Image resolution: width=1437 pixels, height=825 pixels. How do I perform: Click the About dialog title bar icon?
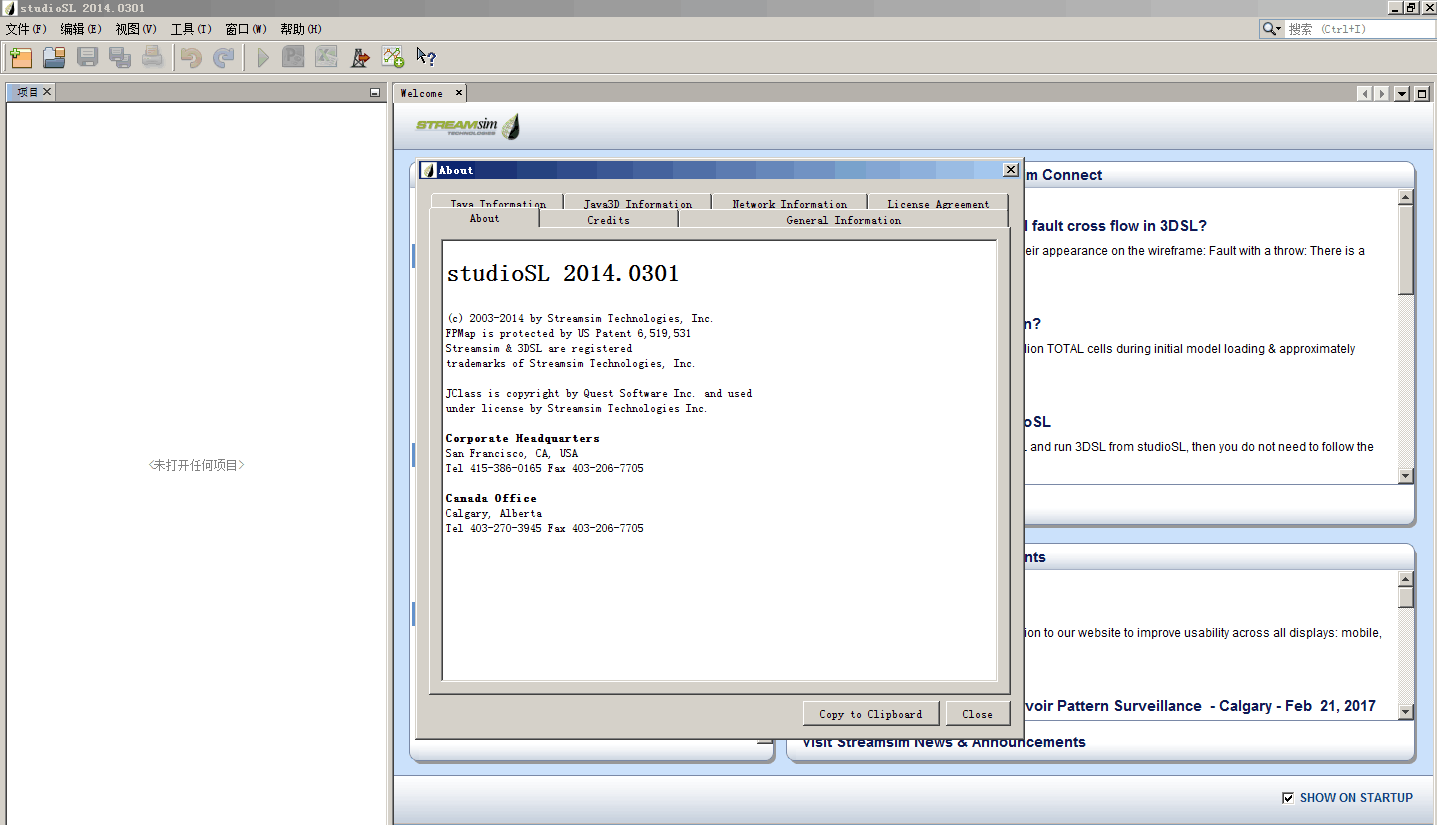428,170
